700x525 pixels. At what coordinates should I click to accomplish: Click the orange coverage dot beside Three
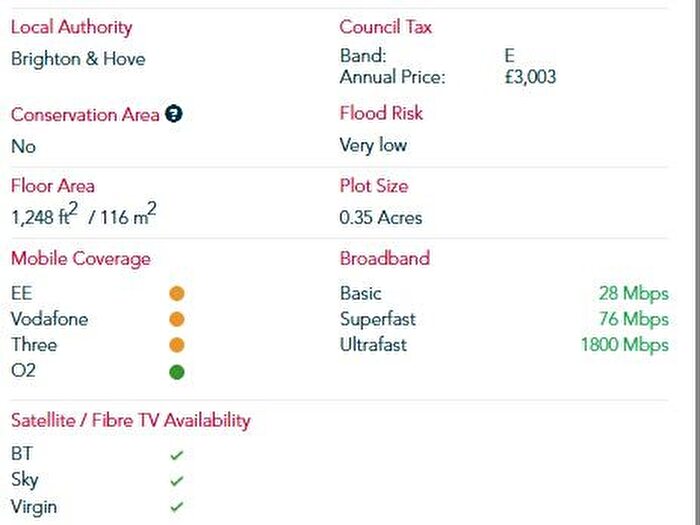tap(177, 346)
